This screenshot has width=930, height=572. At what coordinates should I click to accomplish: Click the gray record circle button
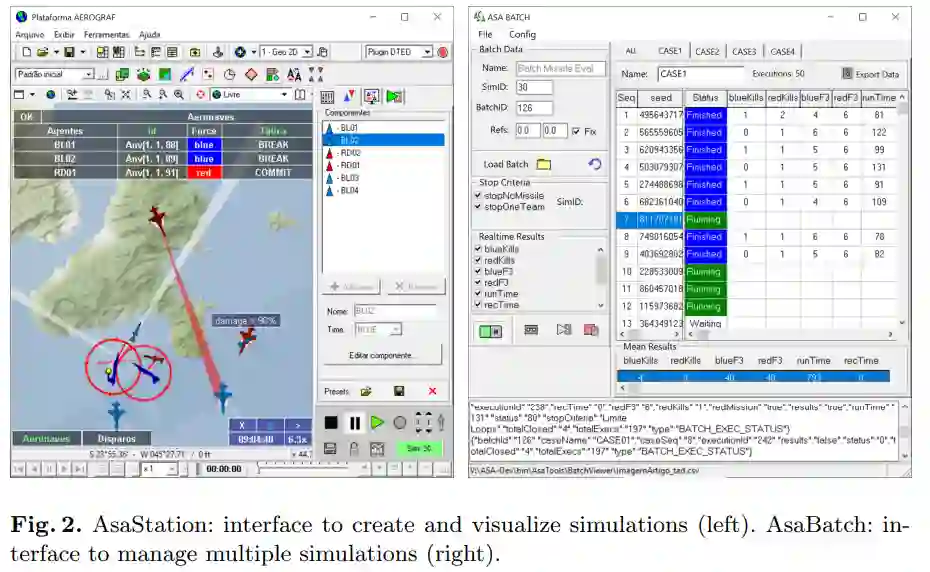[x=400, y=422]
